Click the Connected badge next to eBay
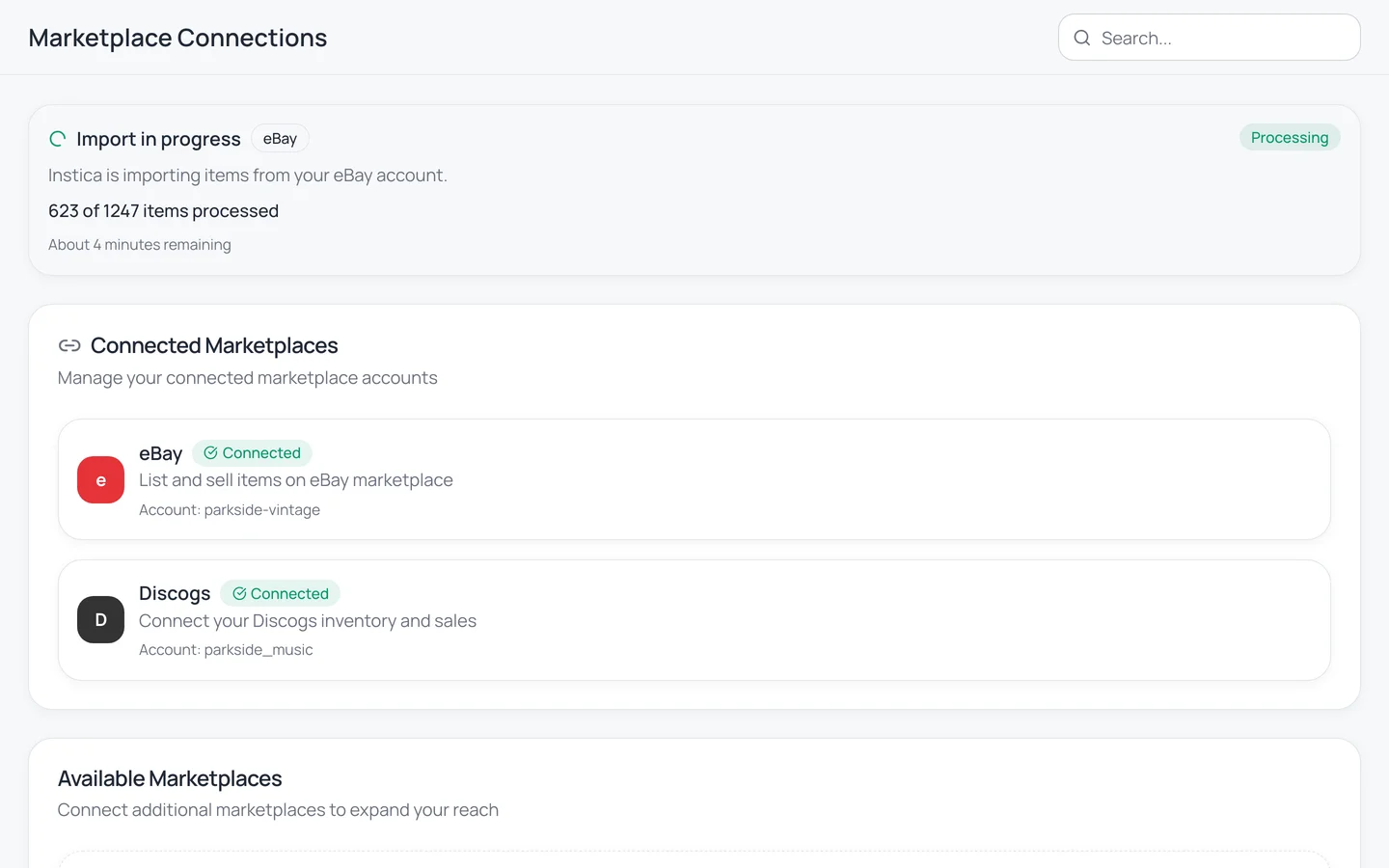 [252, 453]
